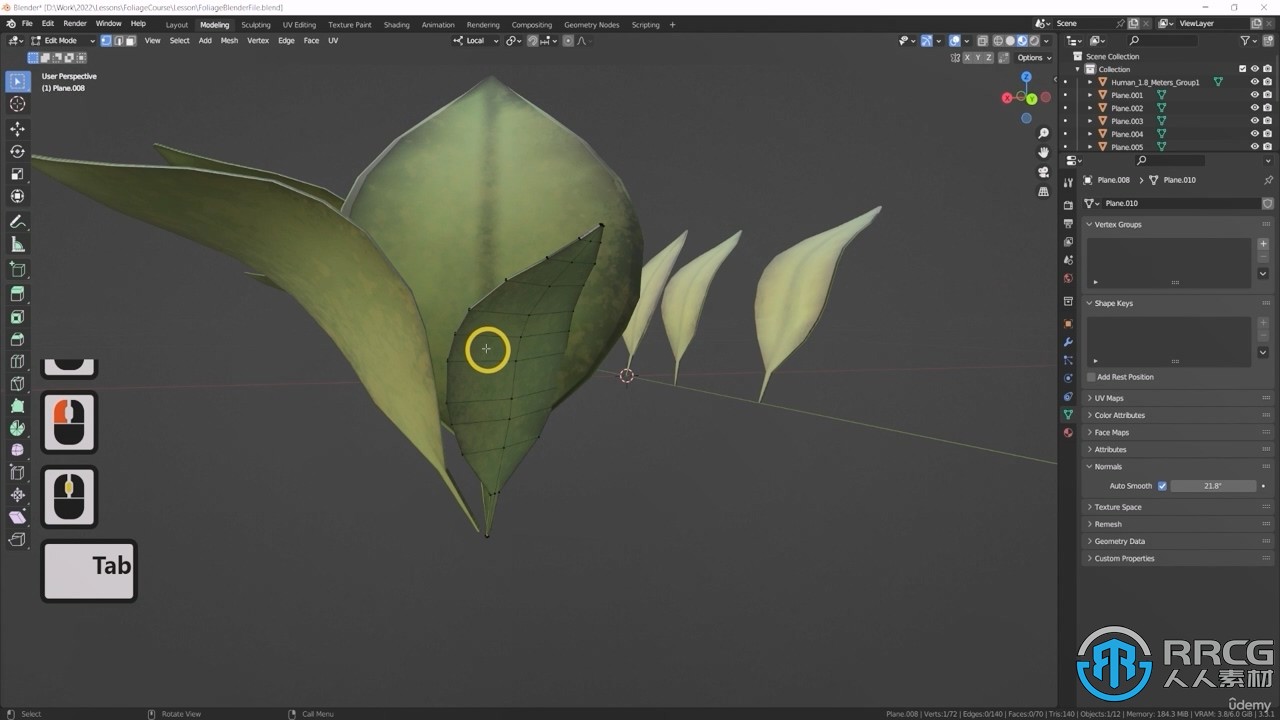1280x720 pixels.
Task: Enable the Add Rest Position checkbox
Action: pyautogui.click(x=1091, y=377)
